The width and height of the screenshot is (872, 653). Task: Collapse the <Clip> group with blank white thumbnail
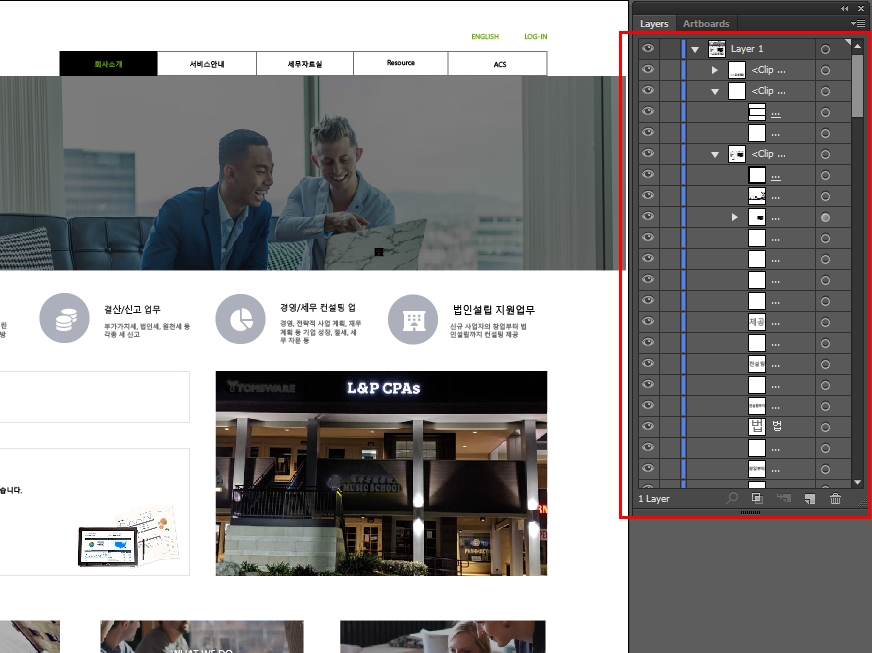pos(715,92)
